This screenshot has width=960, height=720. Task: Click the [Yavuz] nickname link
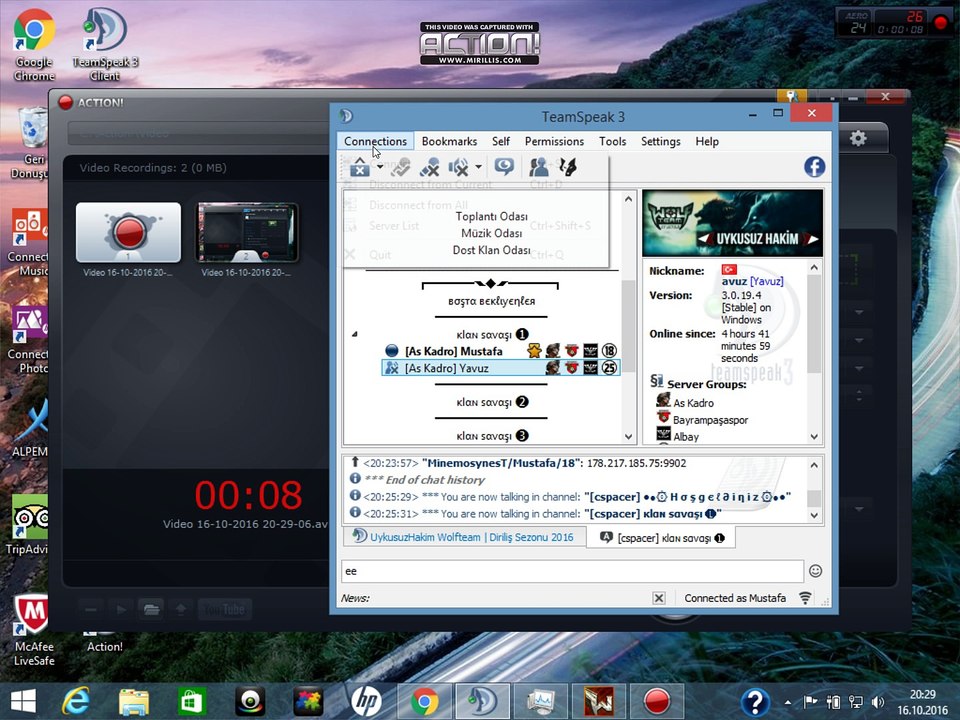click(767, 281)
